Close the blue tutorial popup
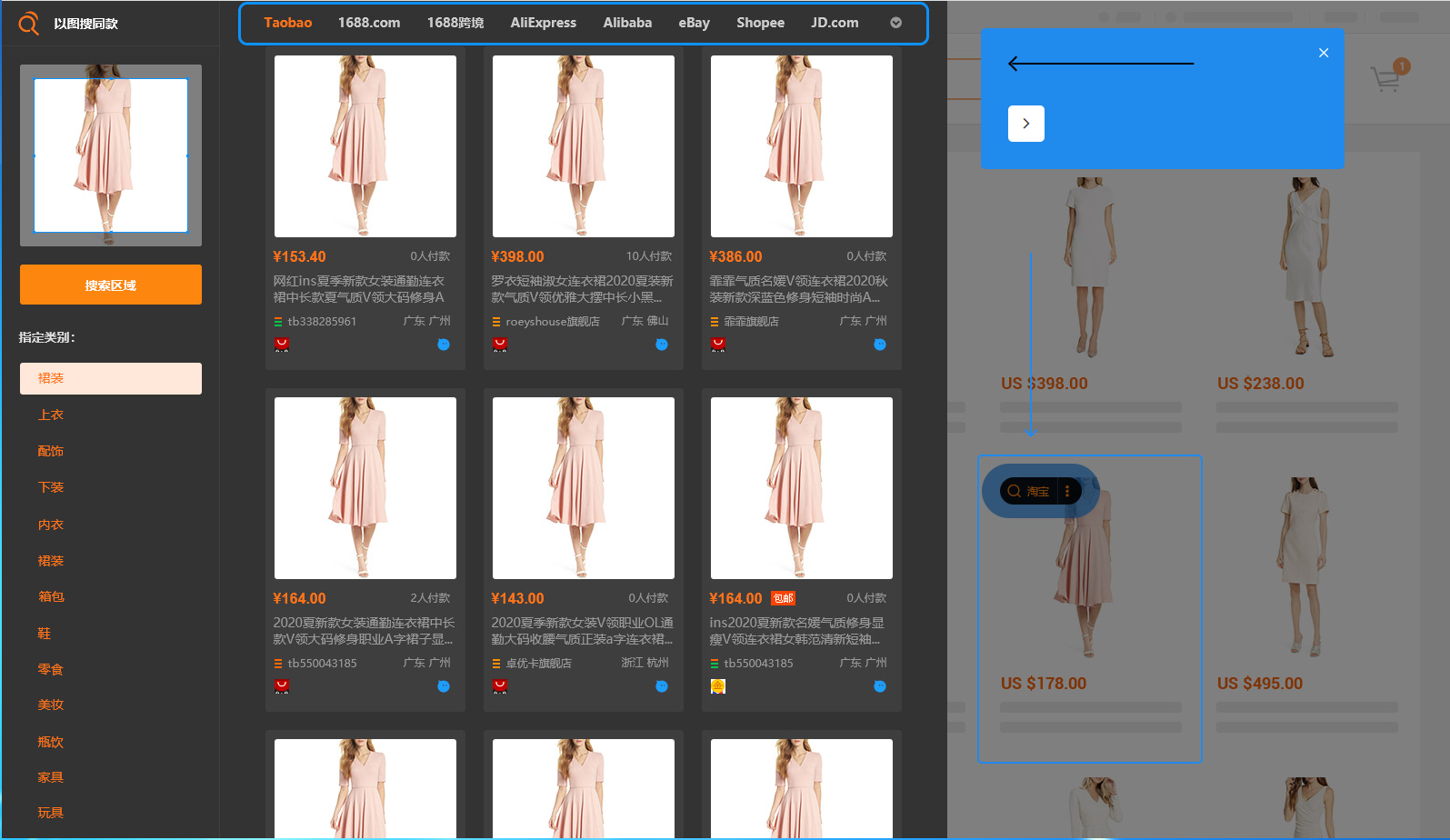Screen dimensions: 1450x840 click(1324, 53)
